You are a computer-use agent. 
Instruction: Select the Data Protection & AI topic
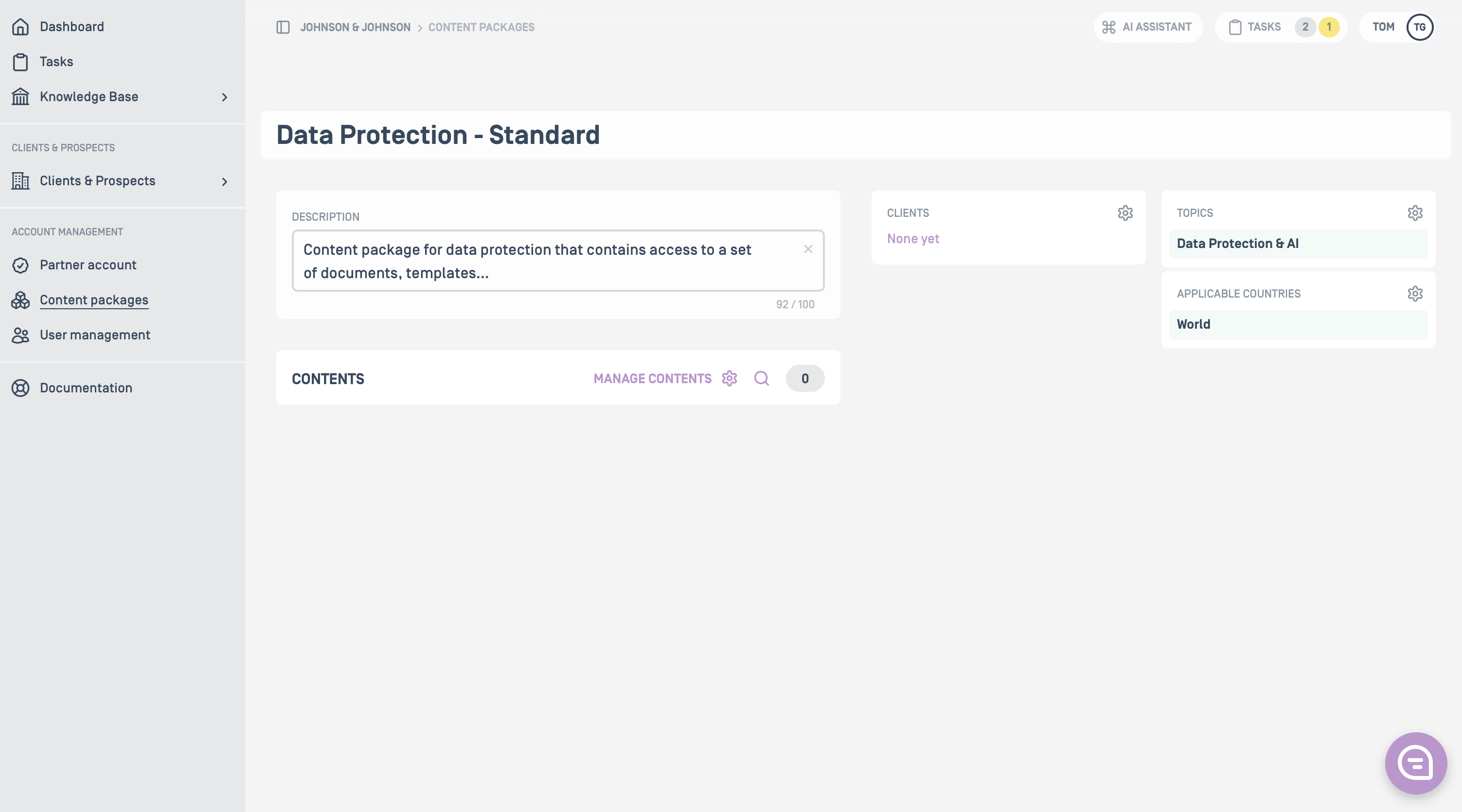coord(1298,244)
